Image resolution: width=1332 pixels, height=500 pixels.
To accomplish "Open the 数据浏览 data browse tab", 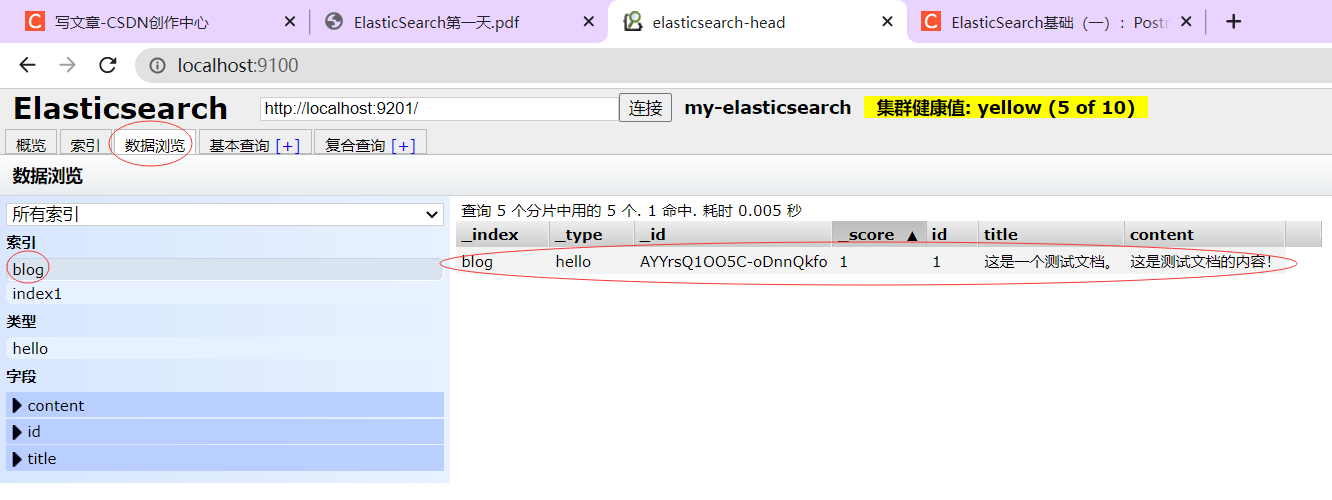I will point(155,144).
